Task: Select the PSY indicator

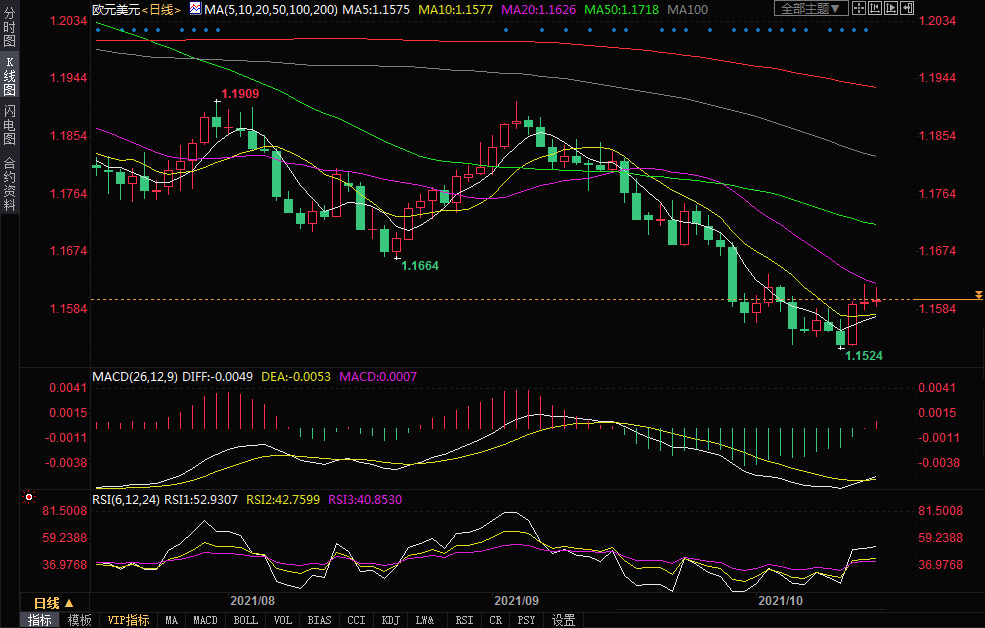Action: click(x=526, y=620)
